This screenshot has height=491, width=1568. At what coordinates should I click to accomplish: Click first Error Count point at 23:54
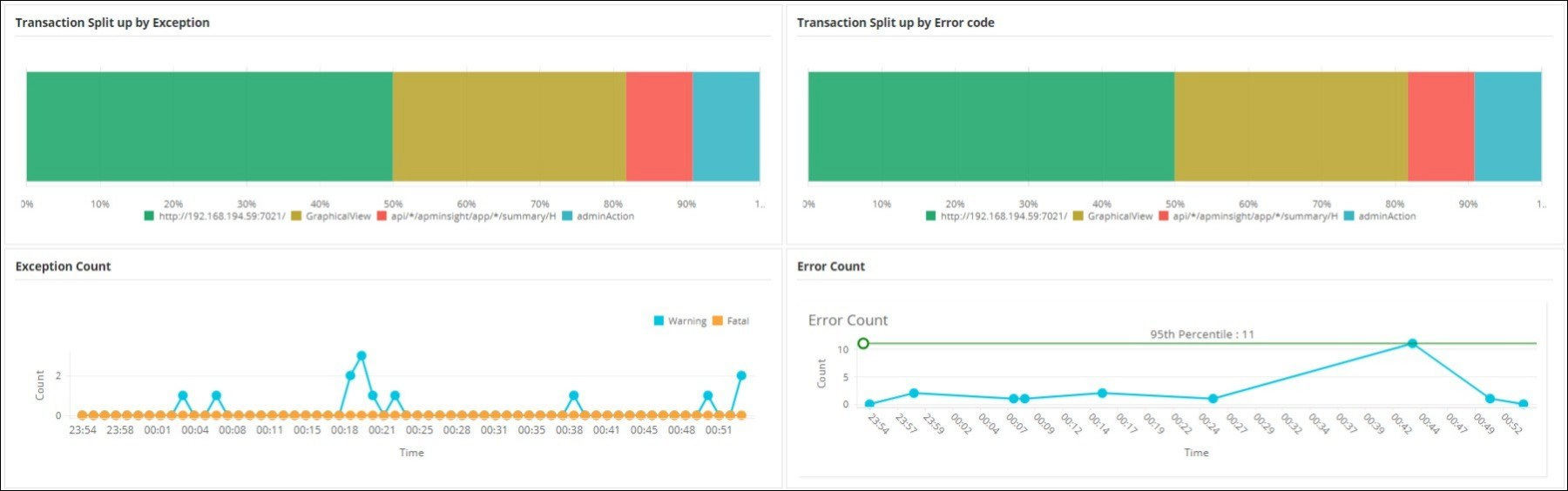869,404
